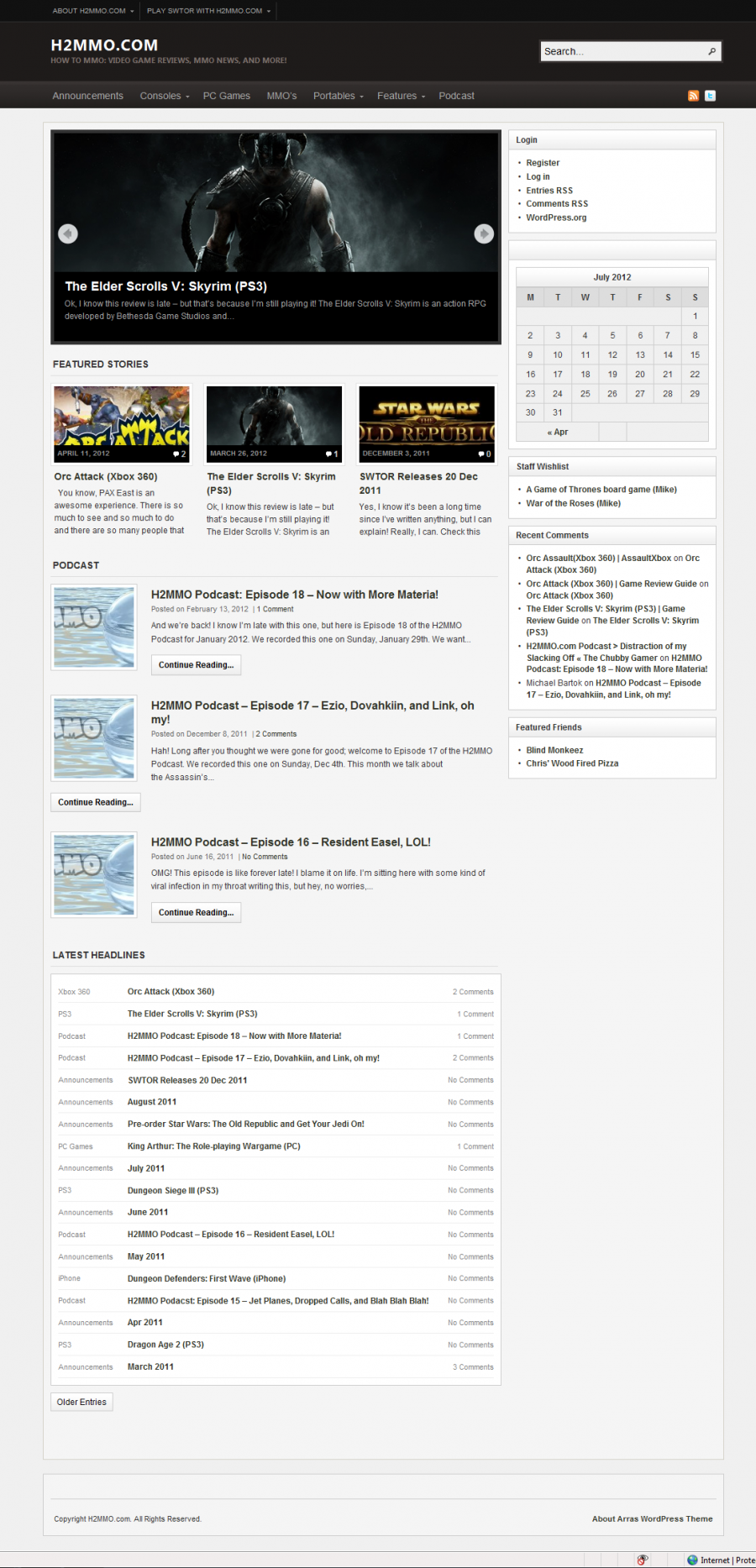Open Blind Monkeez friend link
The image size is (756, 1568).
click(554, 750)
